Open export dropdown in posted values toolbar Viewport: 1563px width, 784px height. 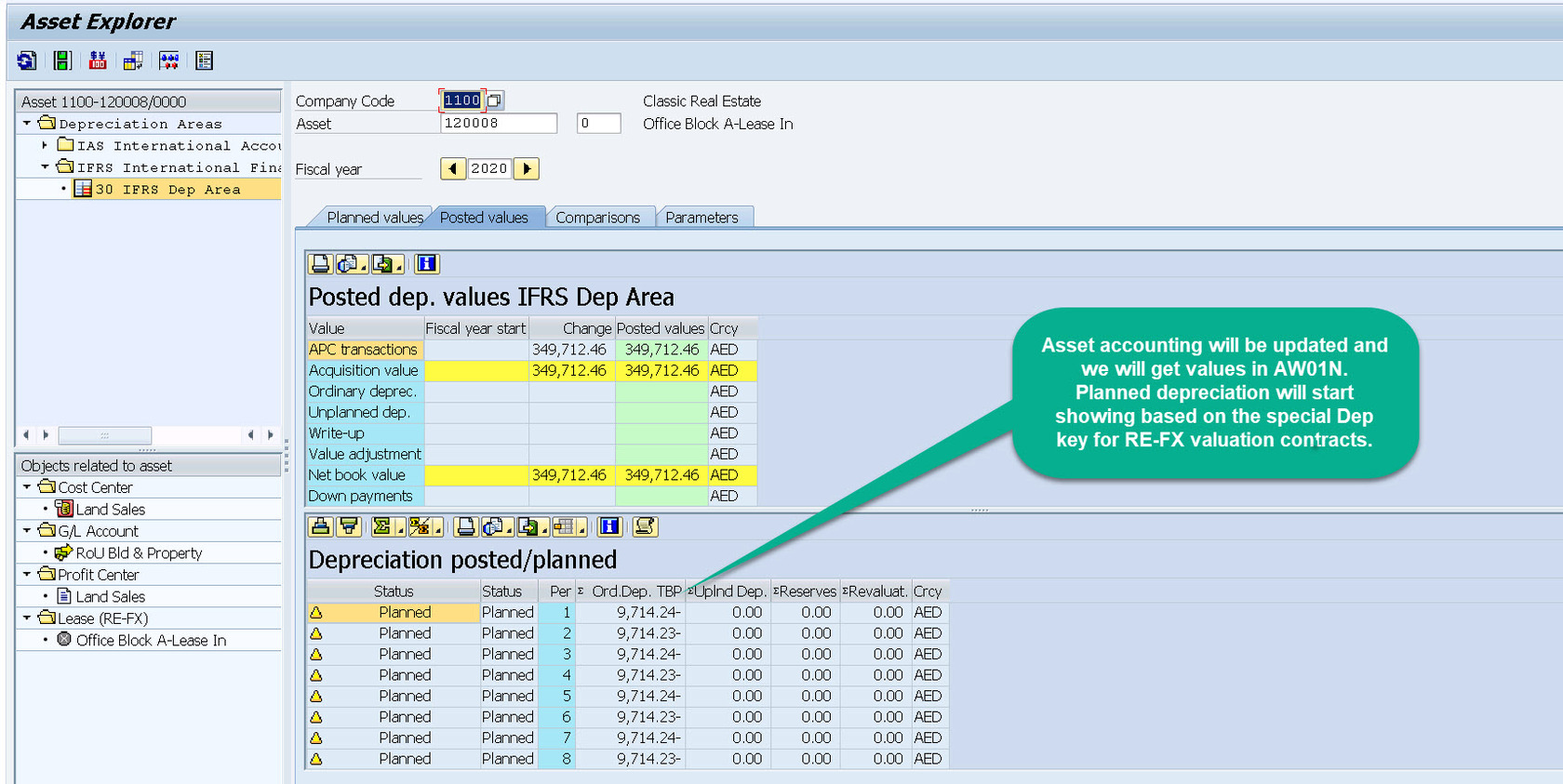tap(387, 264)
